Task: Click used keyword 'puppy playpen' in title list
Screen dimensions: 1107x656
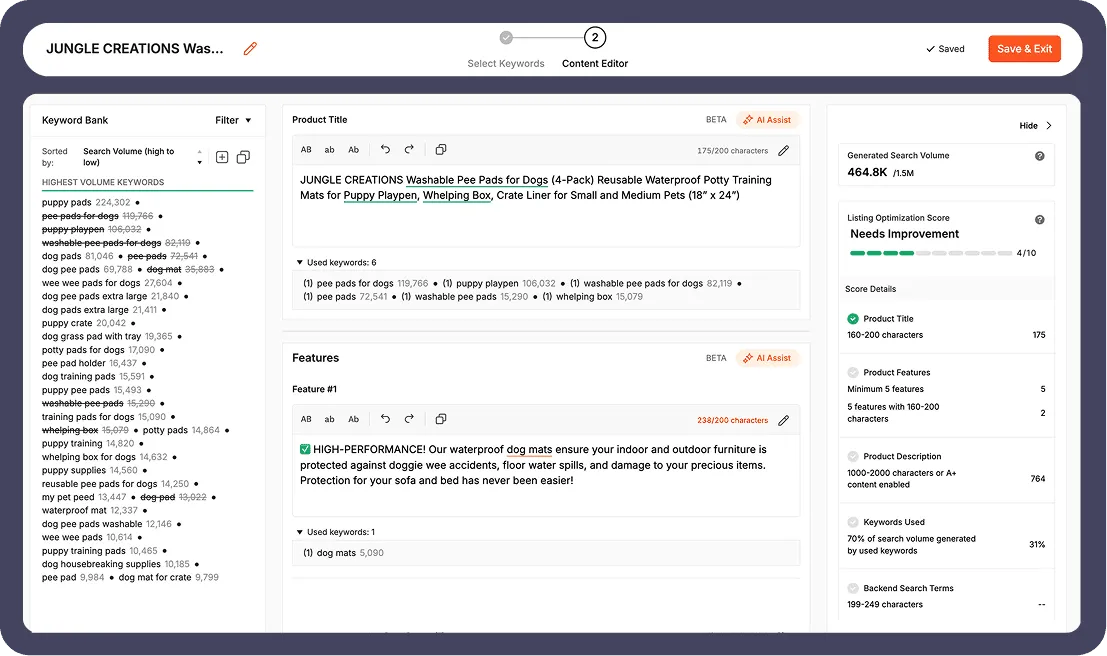Action: (487, 283)
